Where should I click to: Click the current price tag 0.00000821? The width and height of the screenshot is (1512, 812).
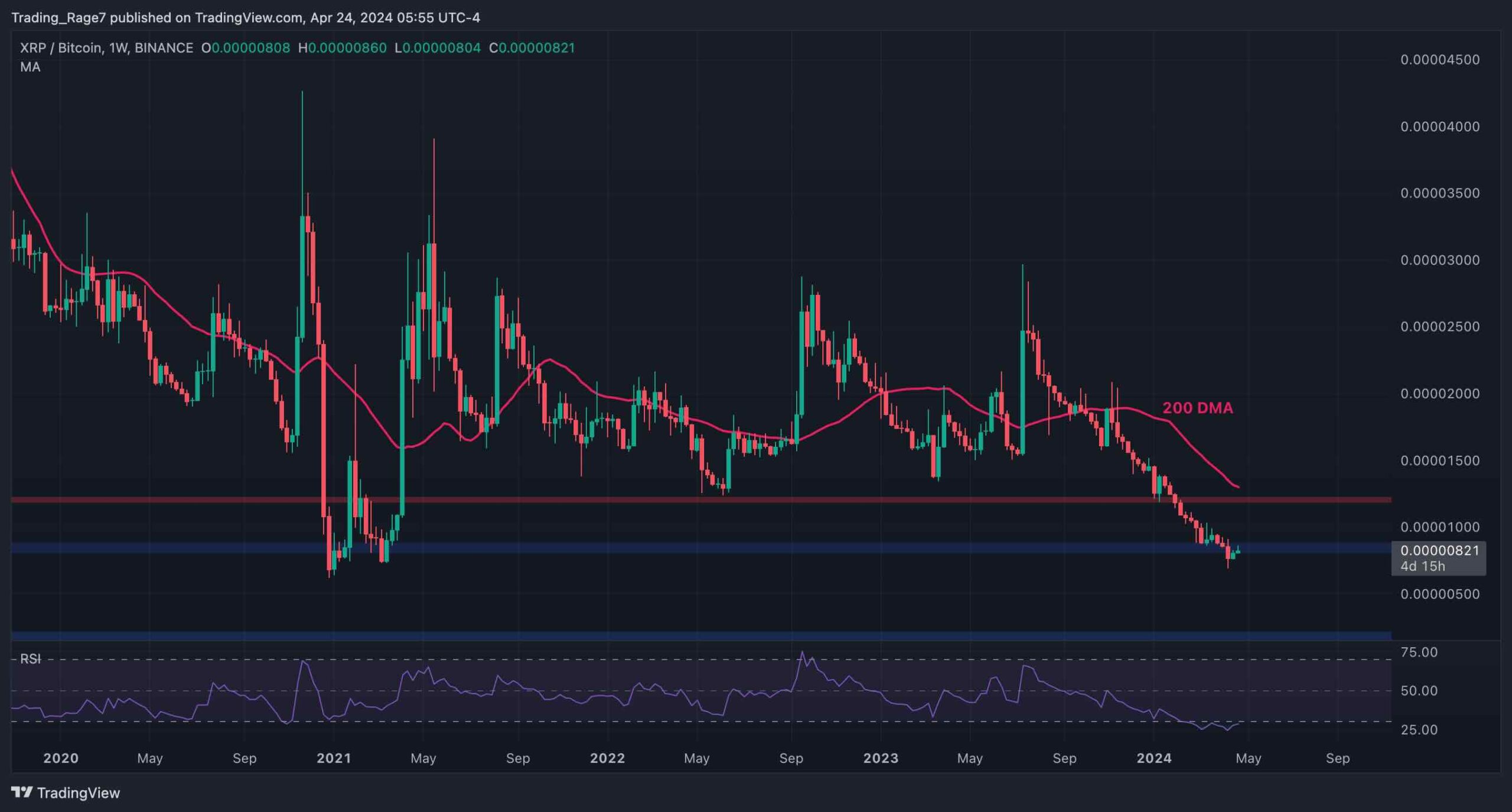1439,551
